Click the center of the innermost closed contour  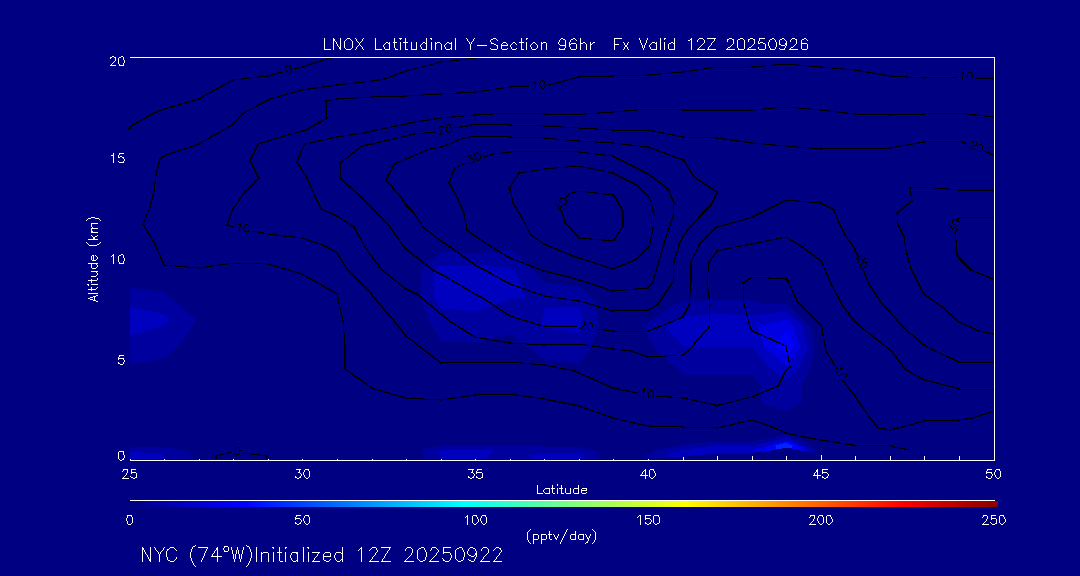point(590,216)
